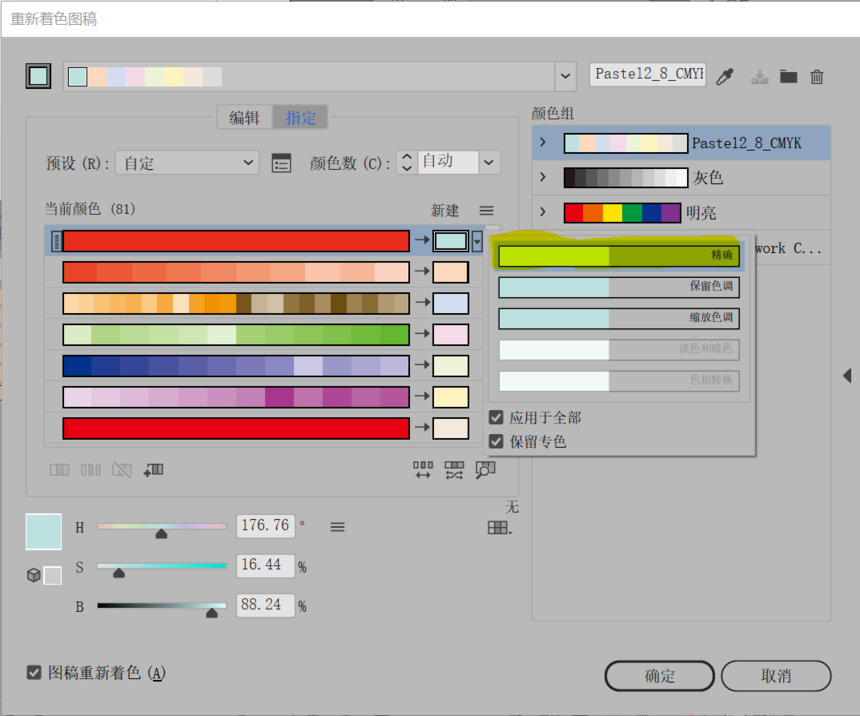Toggle 应用于全部 checkbox
This screenshot has height=716, width=860.
[x=496, y=418]
